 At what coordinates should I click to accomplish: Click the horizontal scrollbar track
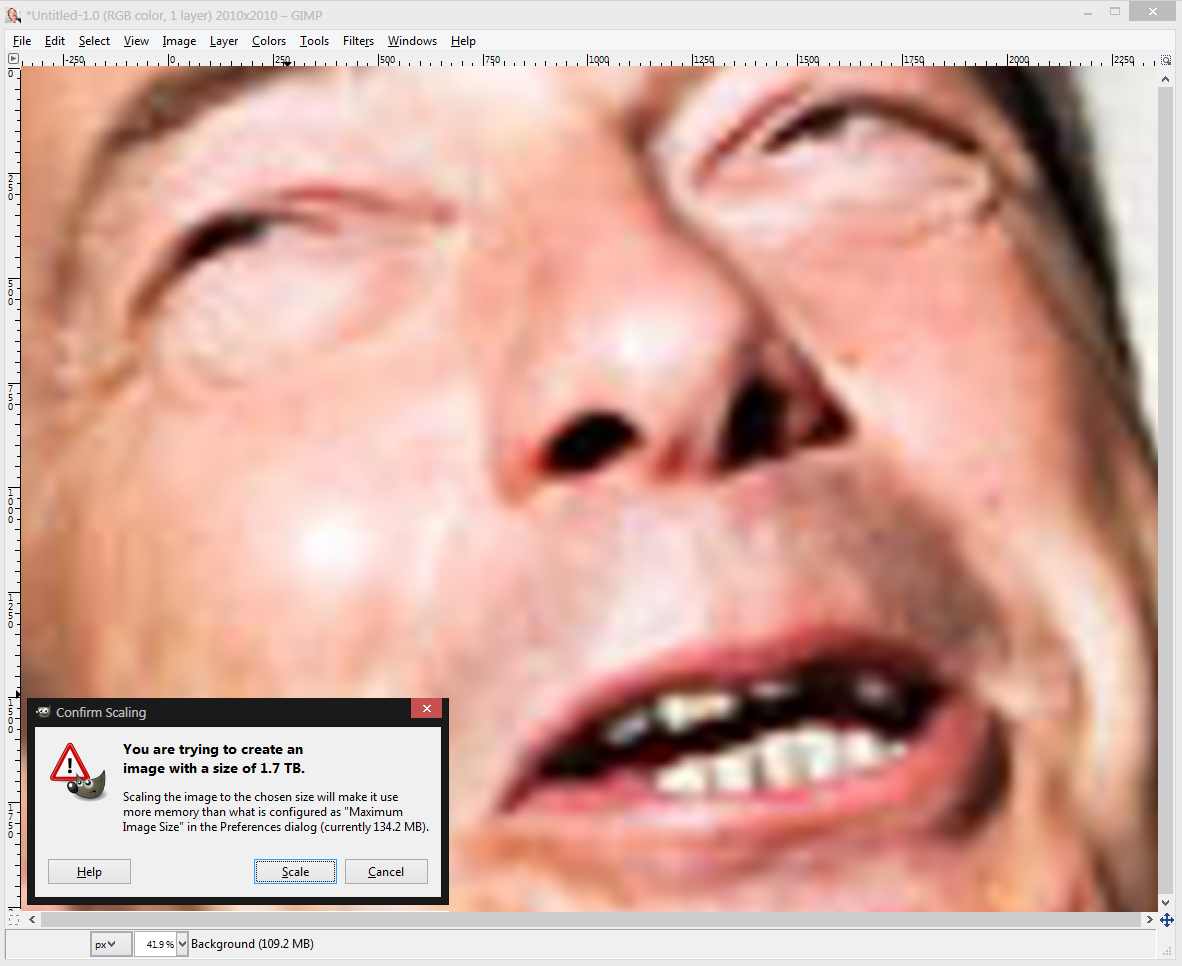coord(590,920)
